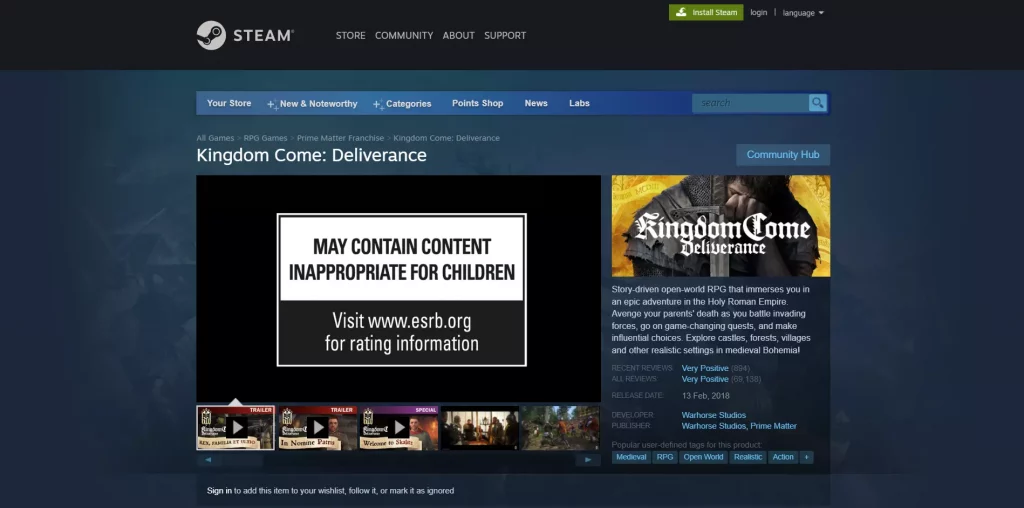Click the Install Steam button
Viewport: 1024px width, 508px height.
(706, 12)
